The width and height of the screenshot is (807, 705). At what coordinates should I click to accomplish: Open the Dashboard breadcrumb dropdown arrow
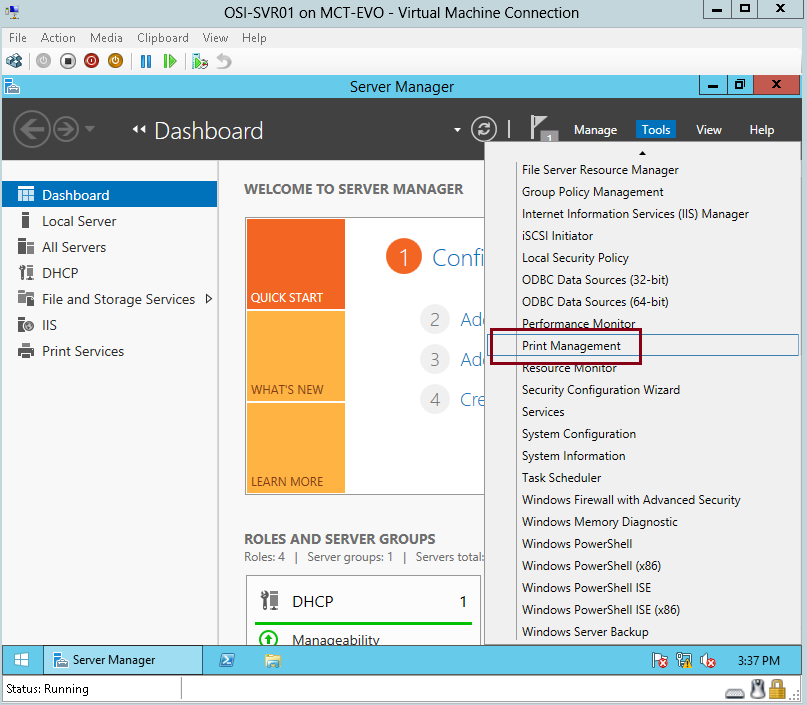pos(457,130)
